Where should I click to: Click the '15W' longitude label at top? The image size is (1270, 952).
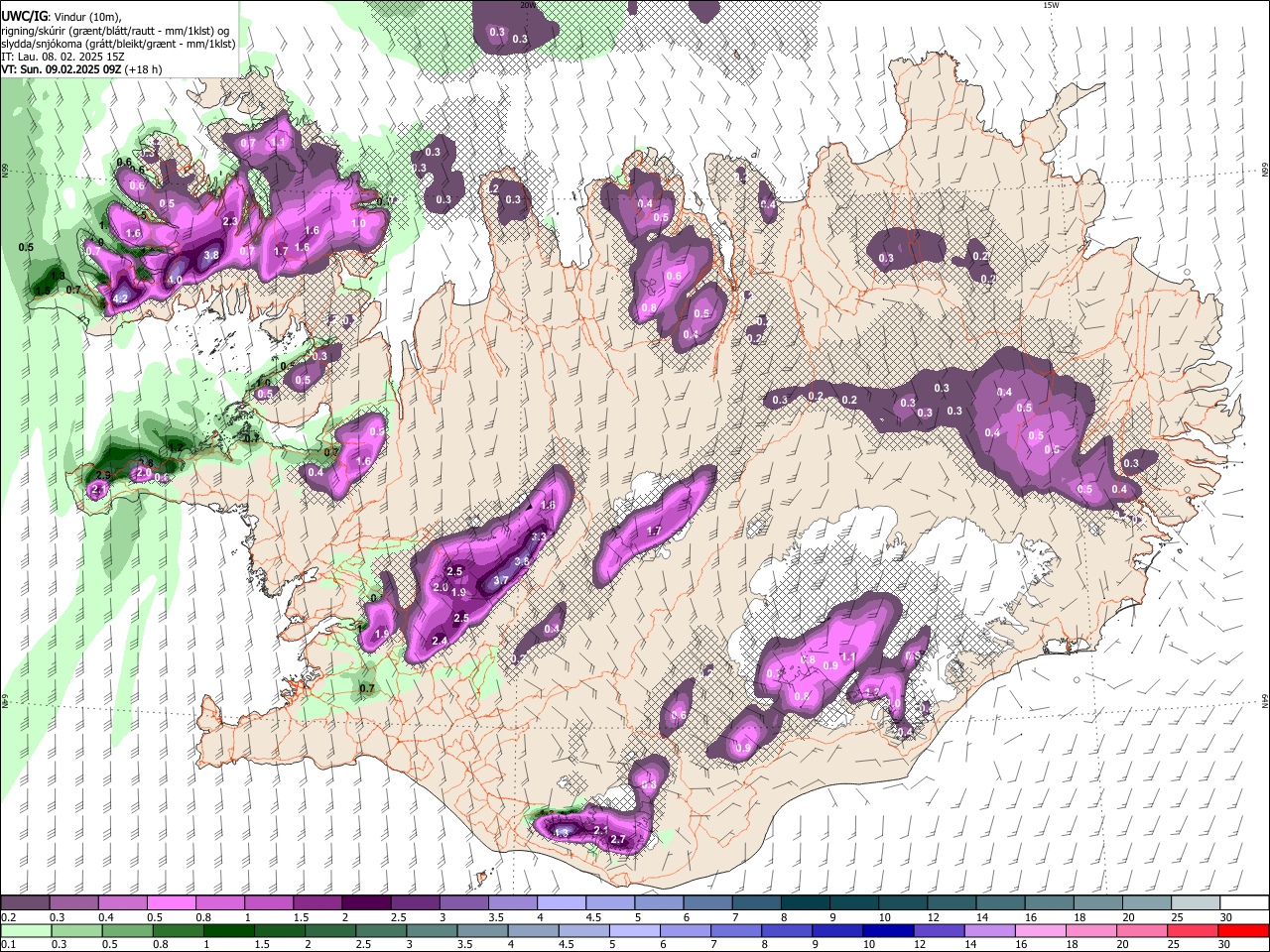[x=1052, y=5]
